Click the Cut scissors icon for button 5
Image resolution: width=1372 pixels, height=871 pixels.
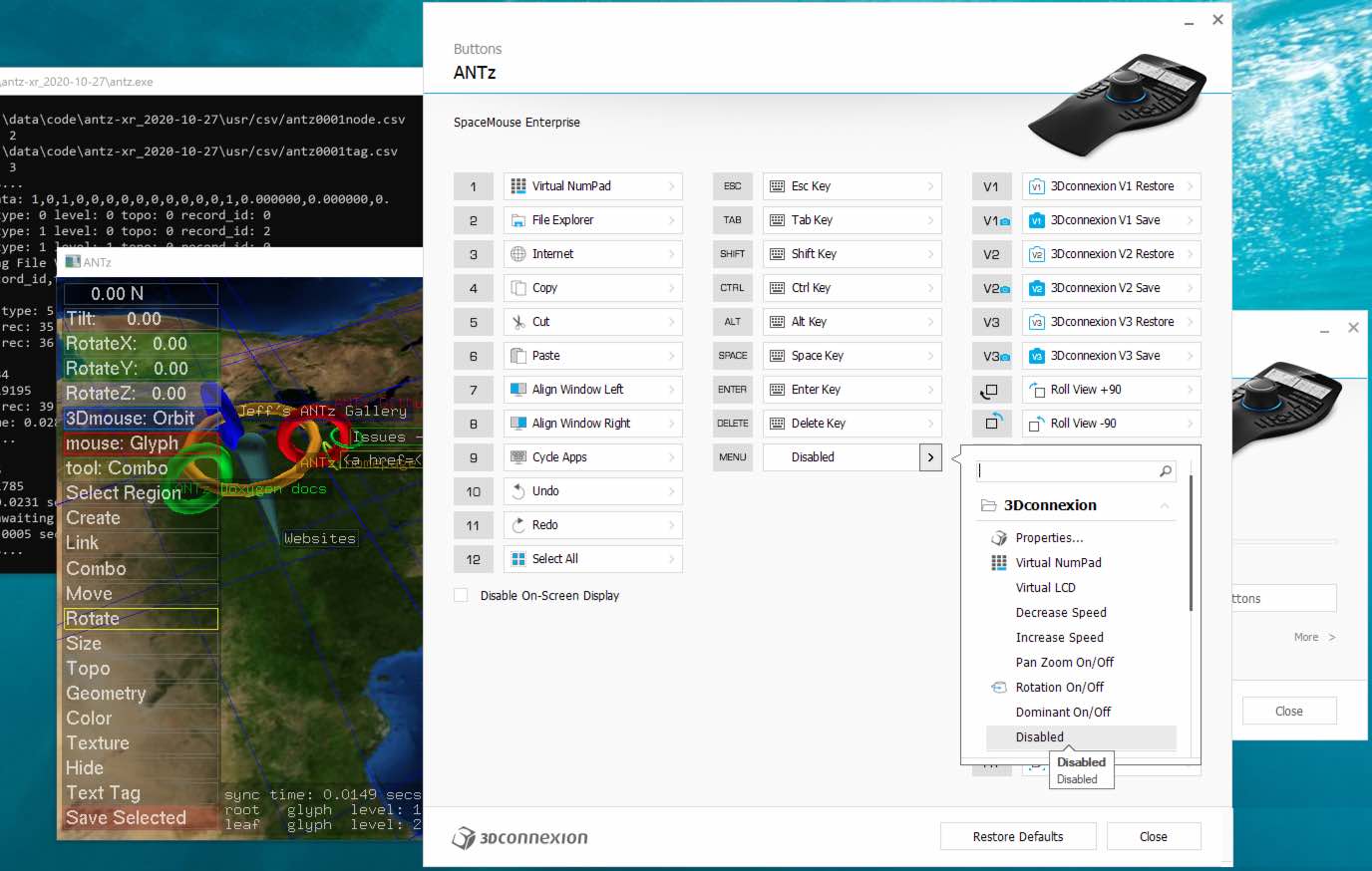518,322
